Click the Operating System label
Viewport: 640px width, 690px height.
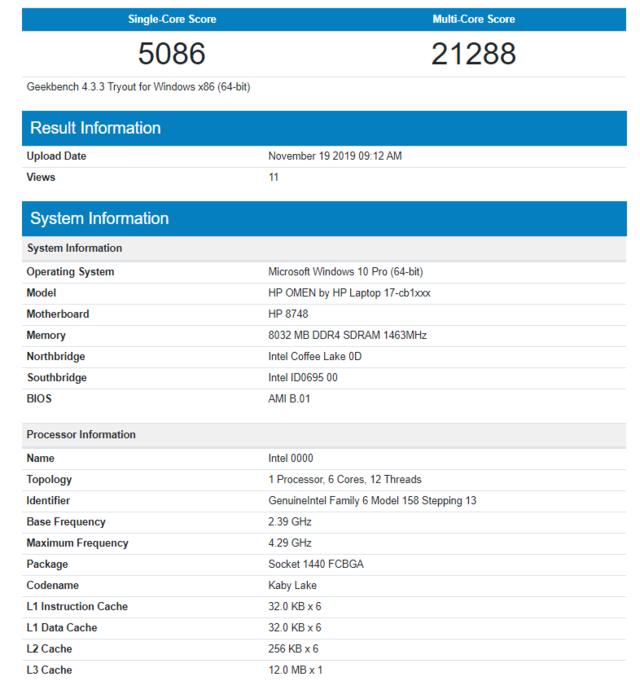pyautogui.click(x=70, y=272)
